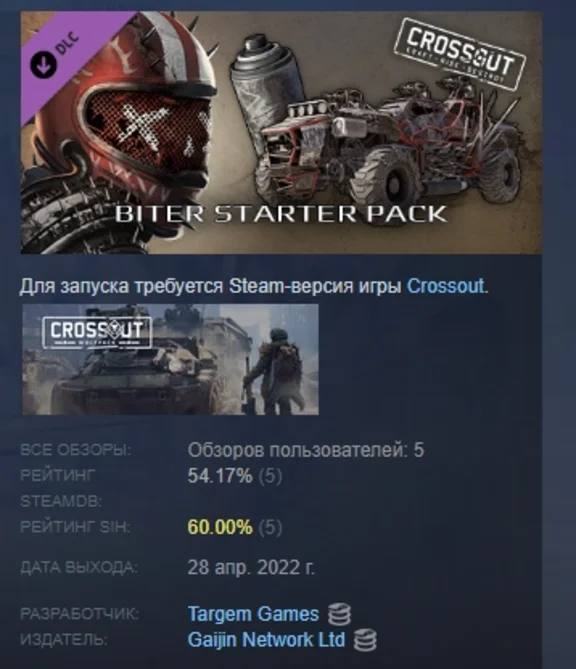Click the coin stack icon beside Gaijin Network Ltd

point(365,640)
